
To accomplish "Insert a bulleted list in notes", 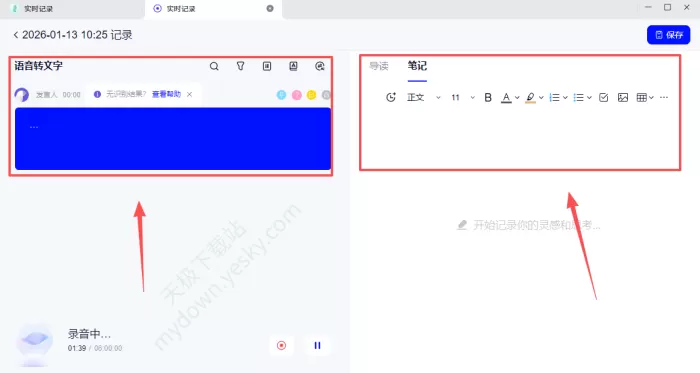I will 579,97.
